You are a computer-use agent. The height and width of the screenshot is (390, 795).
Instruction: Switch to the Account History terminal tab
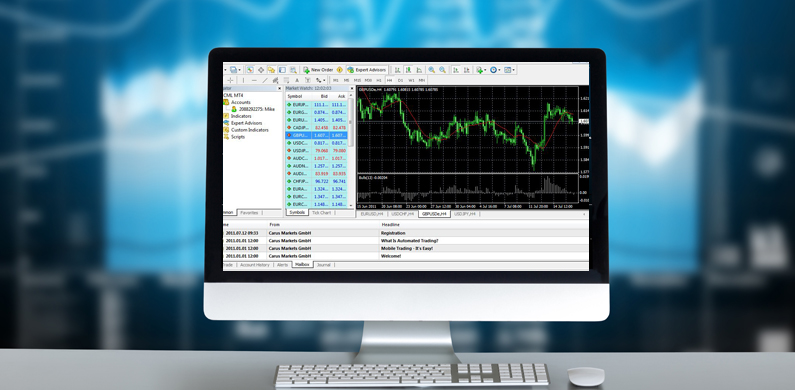pyautogui.click(x=255, y=265)
